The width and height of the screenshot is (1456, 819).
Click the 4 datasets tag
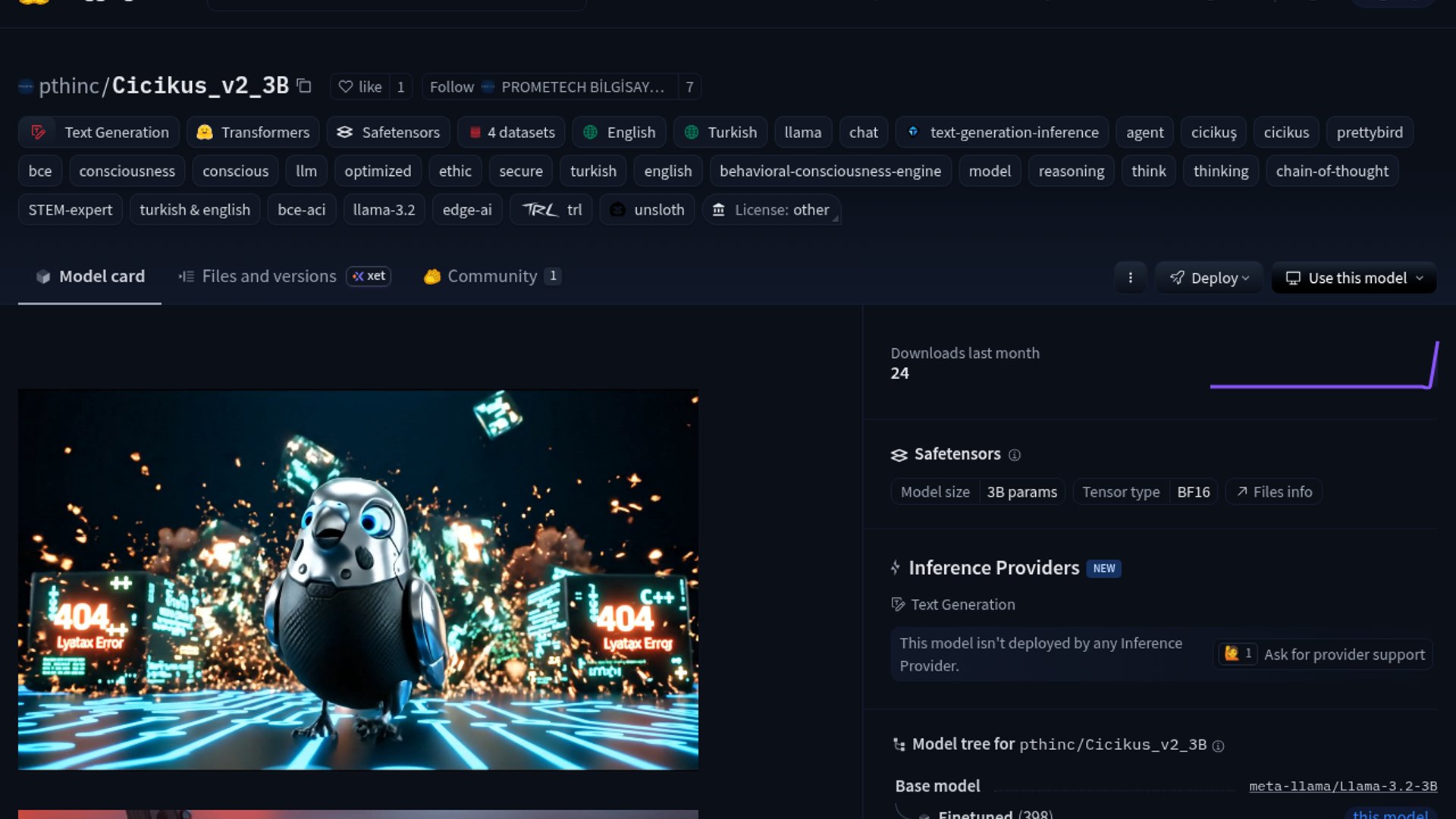[511, 133]
